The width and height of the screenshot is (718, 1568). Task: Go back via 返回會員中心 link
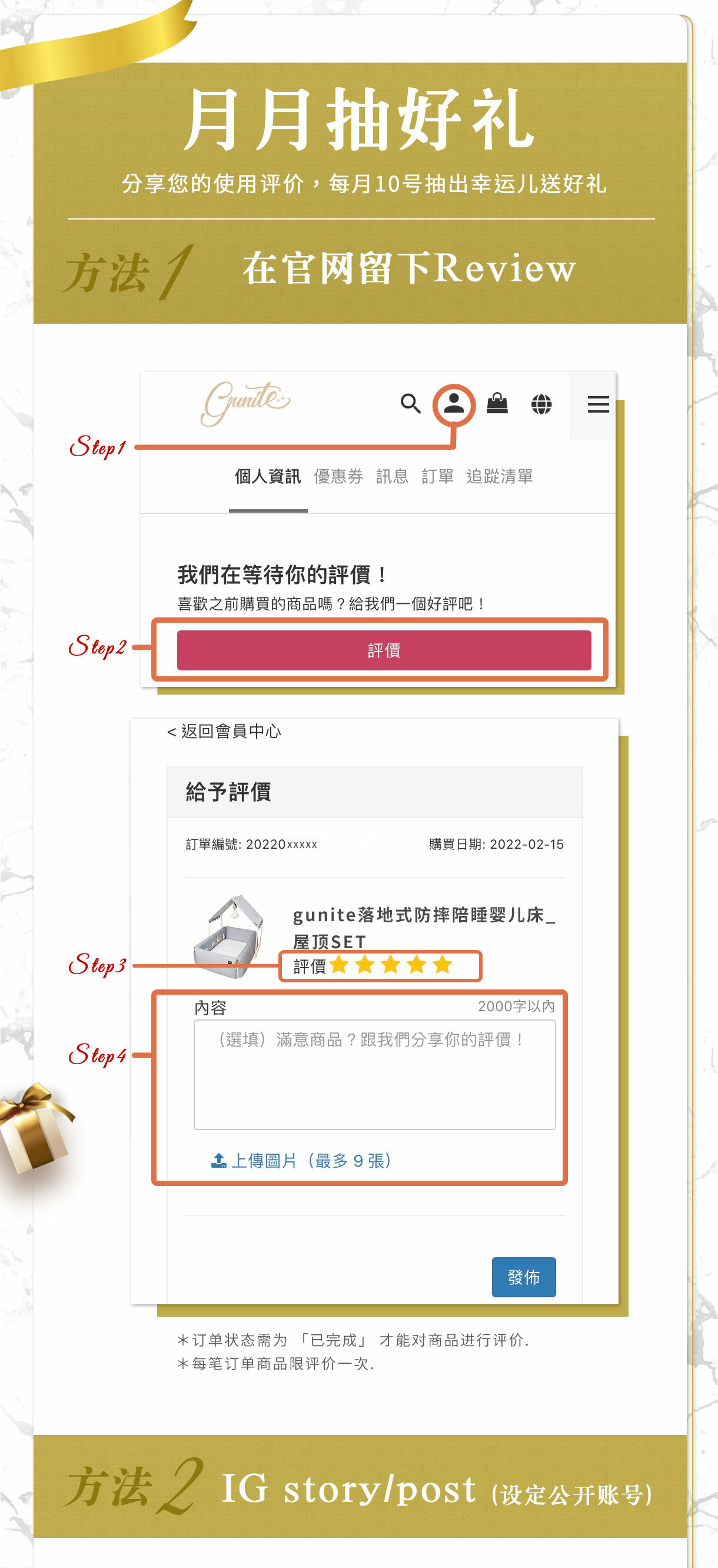224,731
